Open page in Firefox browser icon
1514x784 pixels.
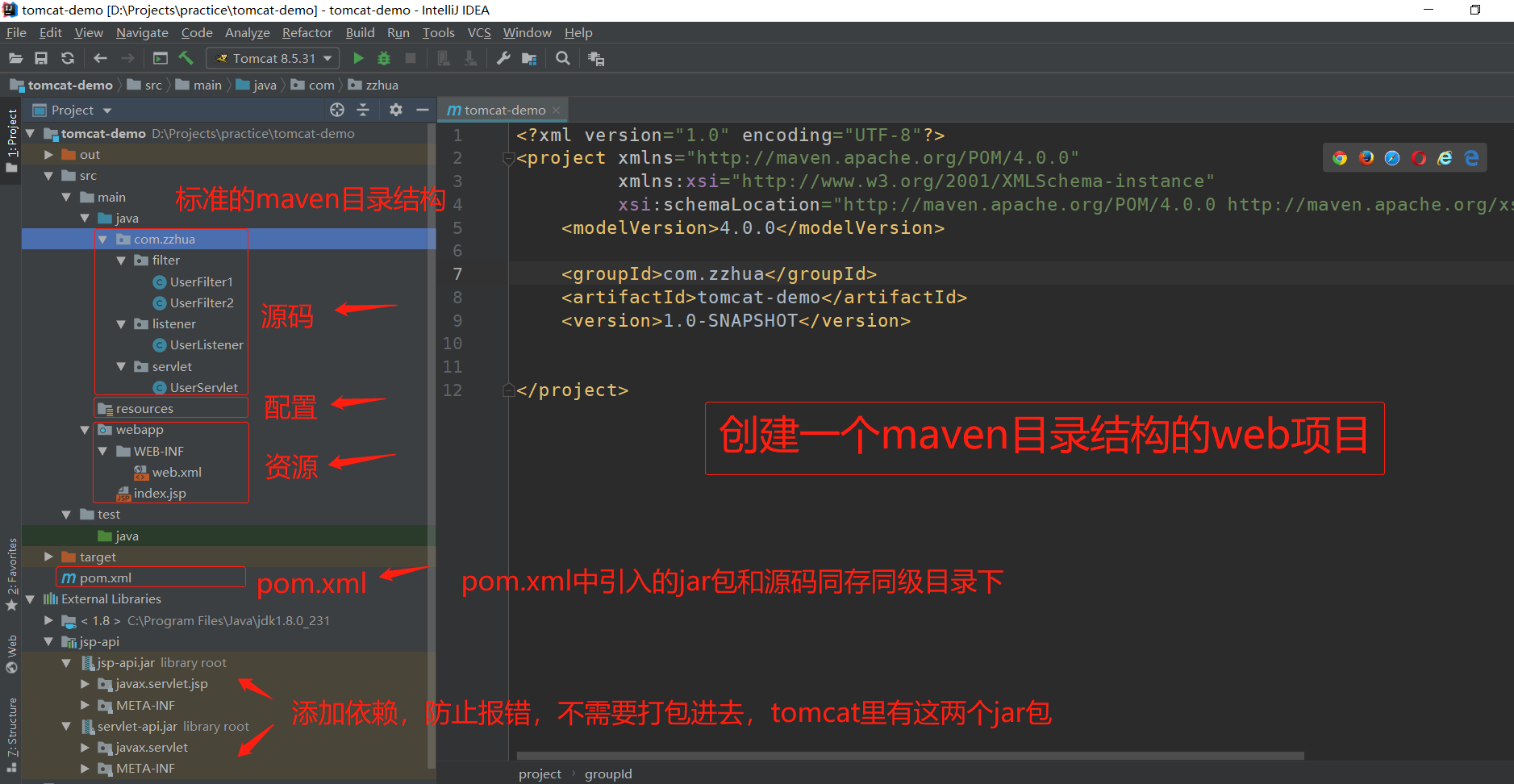[1366, 158]
